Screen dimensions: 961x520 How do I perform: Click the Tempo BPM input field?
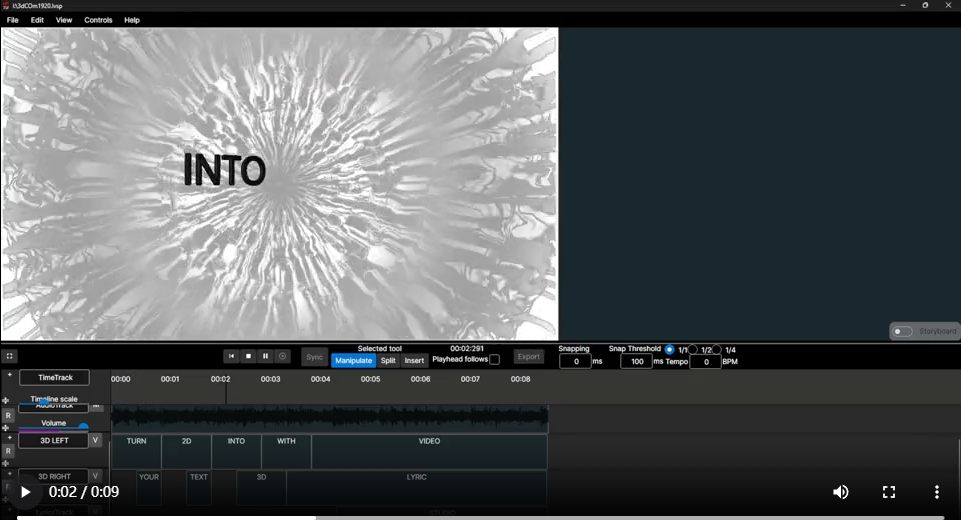[705, 362]
